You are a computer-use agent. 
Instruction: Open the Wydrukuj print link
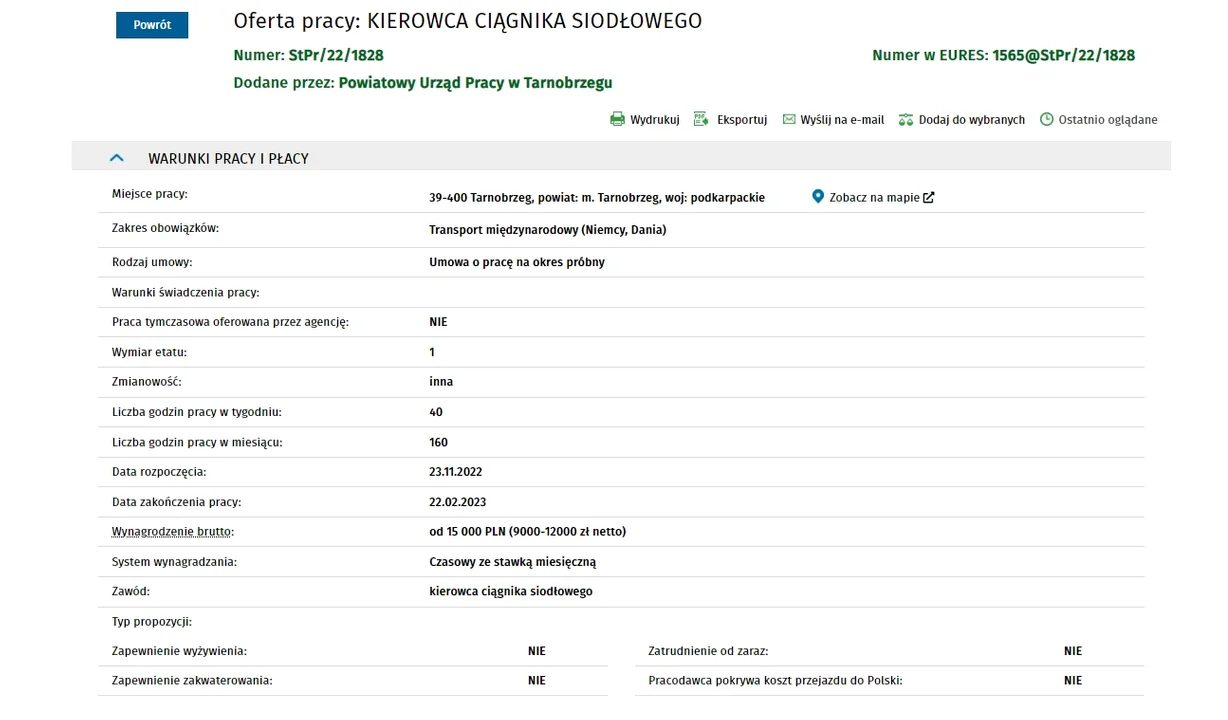point(655,120)
